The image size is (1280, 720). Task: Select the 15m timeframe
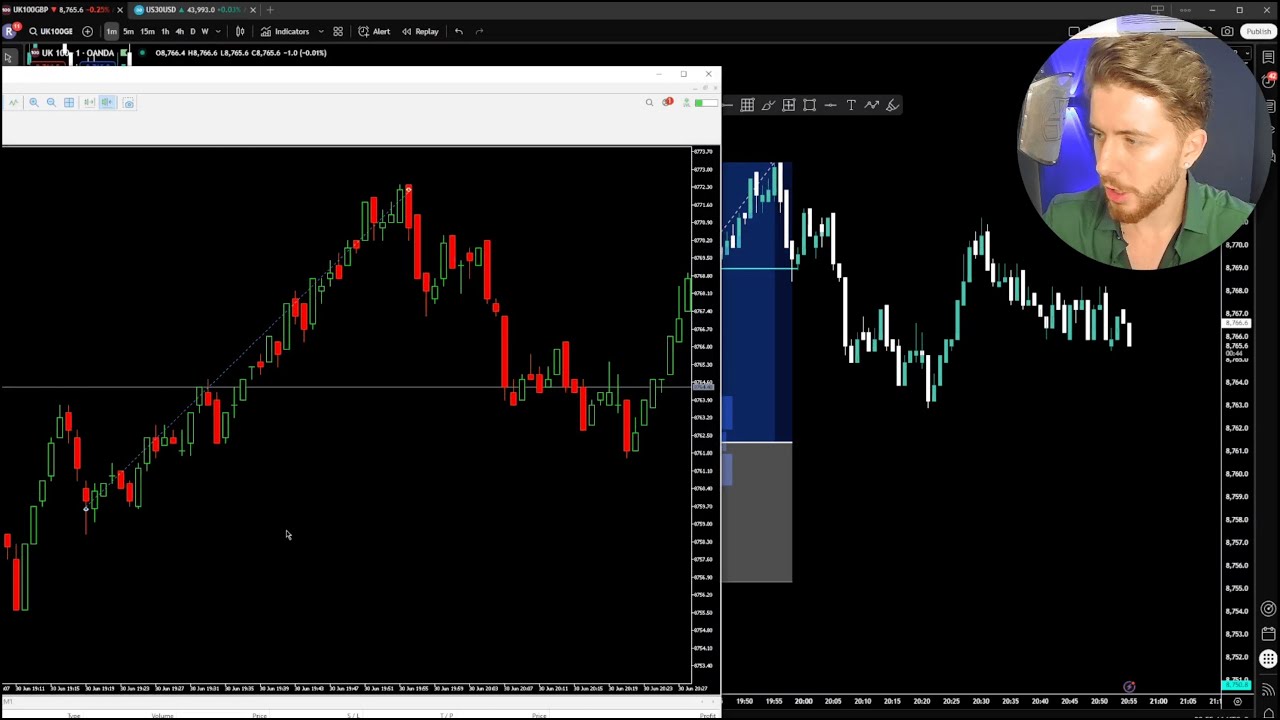pyautogui.click(x=147, y=31)
